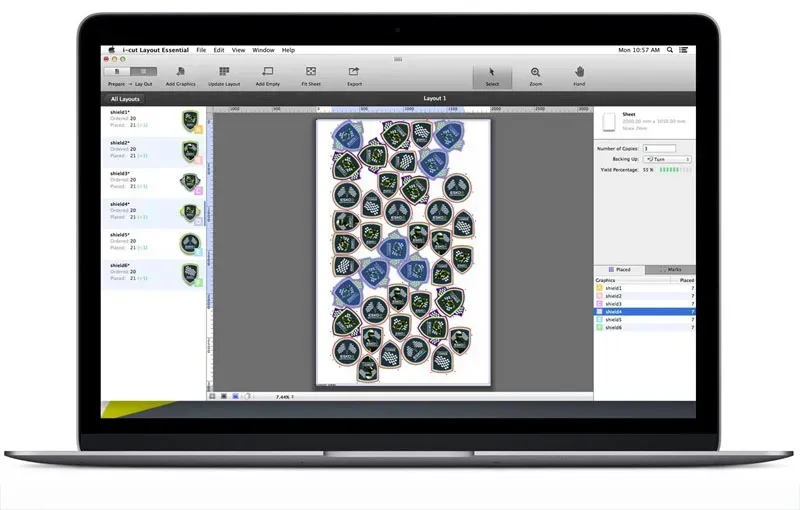Open the File menu
Image resolution: width=800 pixels, height=510 pixels.
(x=201, y=49)
